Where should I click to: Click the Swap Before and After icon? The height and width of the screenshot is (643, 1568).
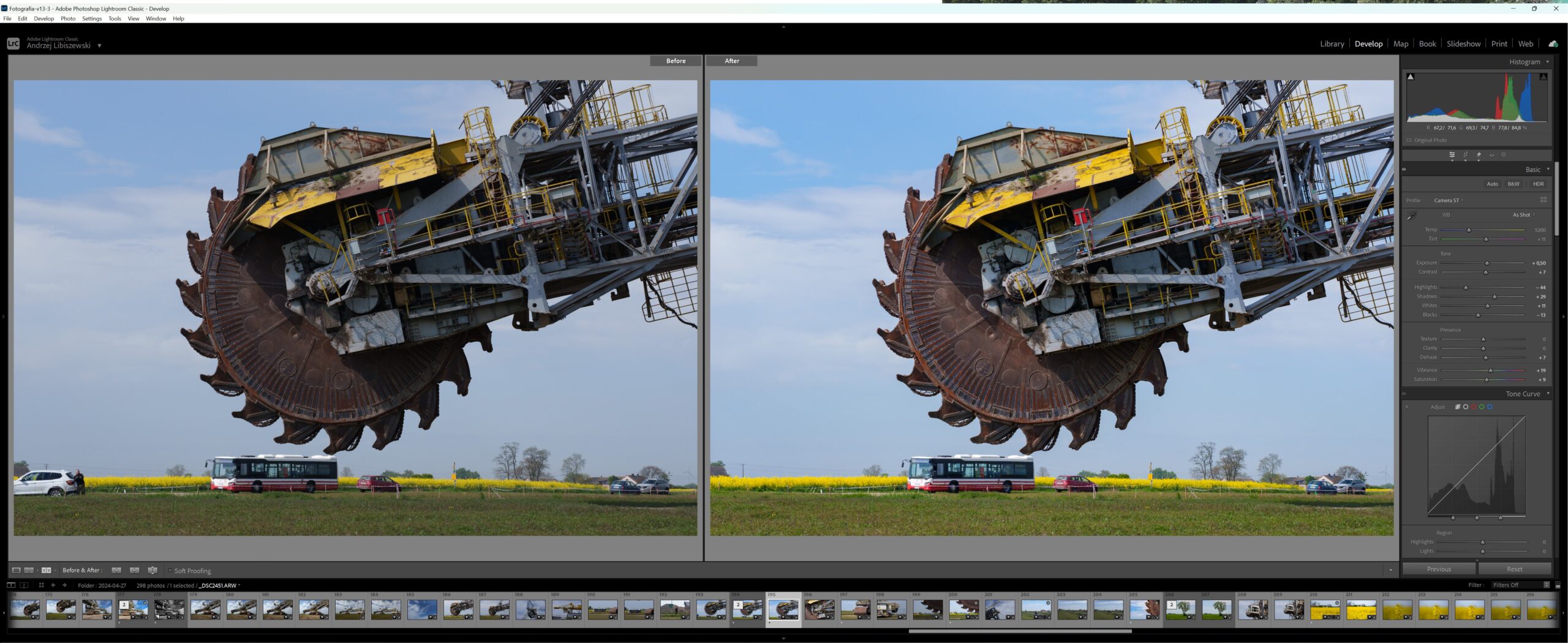click(x=153, y=570)
